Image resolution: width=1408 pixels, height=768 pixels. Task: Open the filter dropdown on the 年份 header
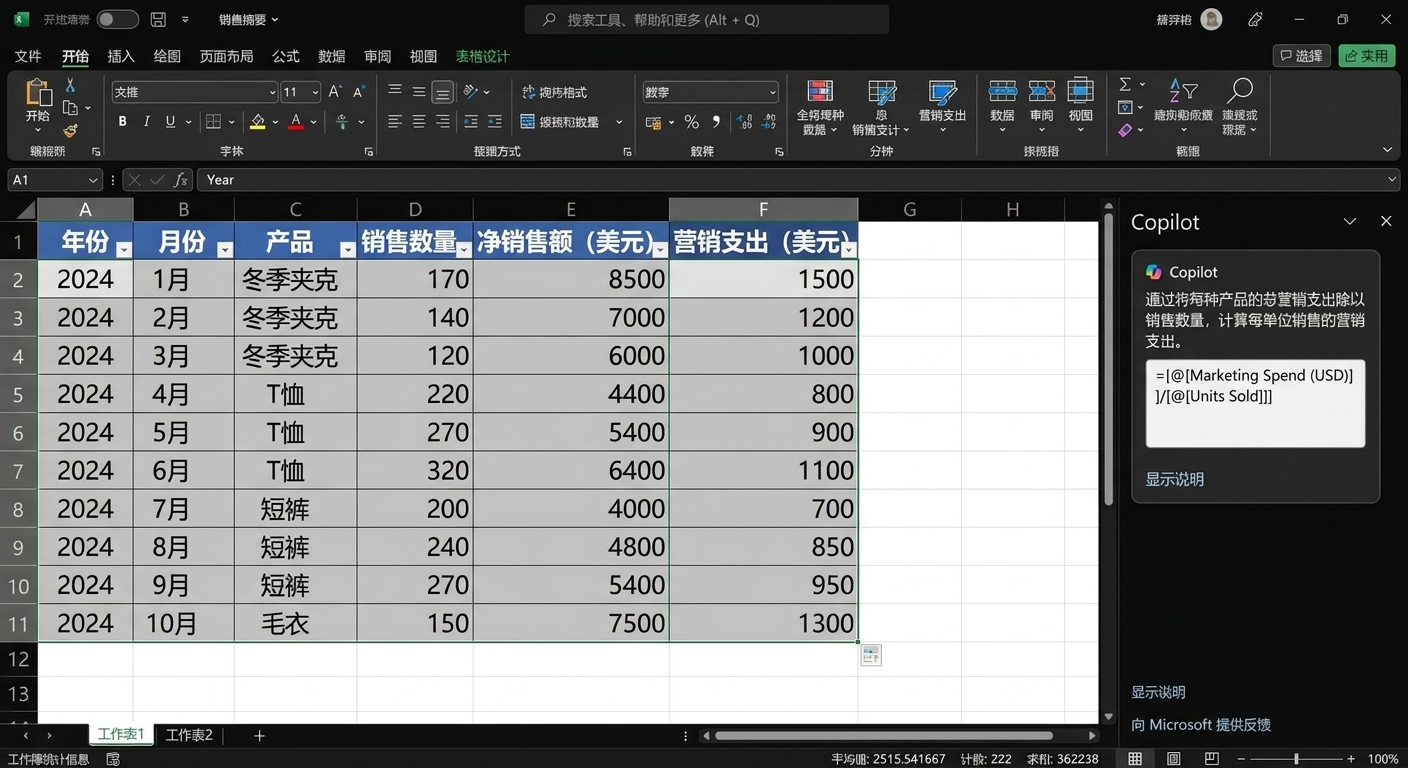[x=123, y=250]
